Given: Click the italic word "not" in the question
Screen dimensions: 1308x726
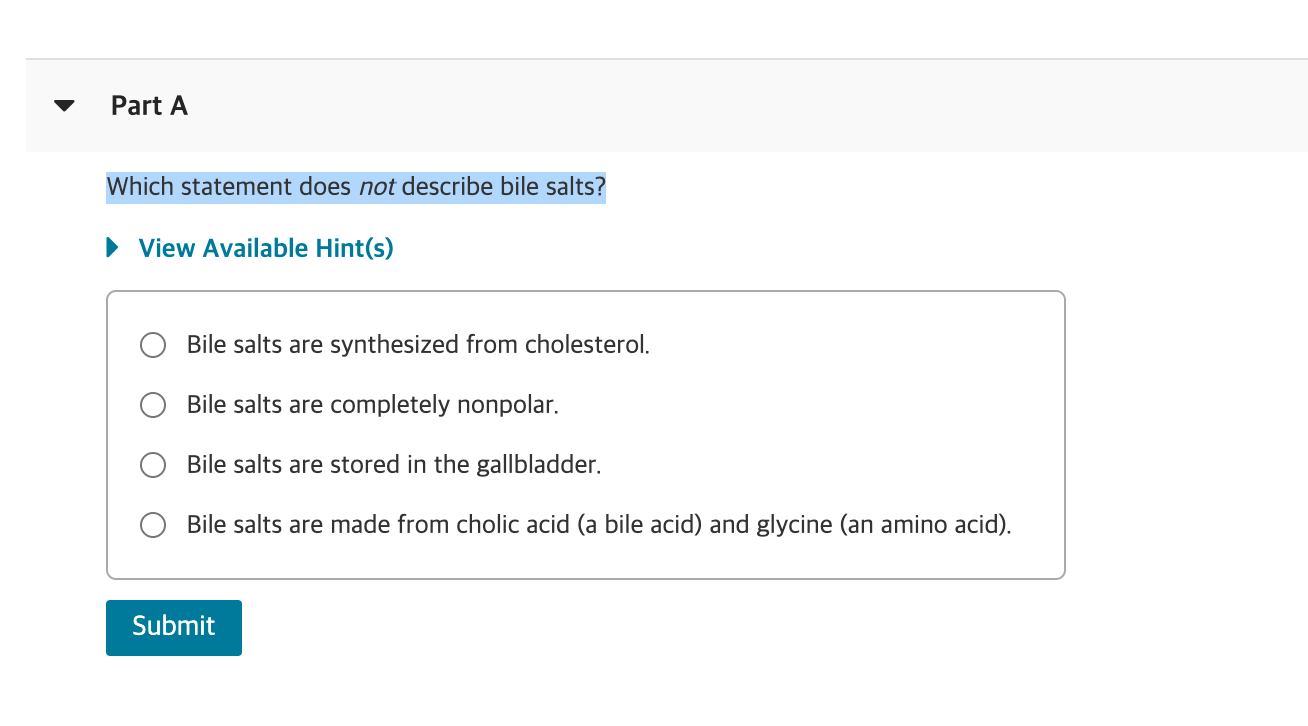Looking at the screenshot, I should pyautogui.click(x=376, y=187).
